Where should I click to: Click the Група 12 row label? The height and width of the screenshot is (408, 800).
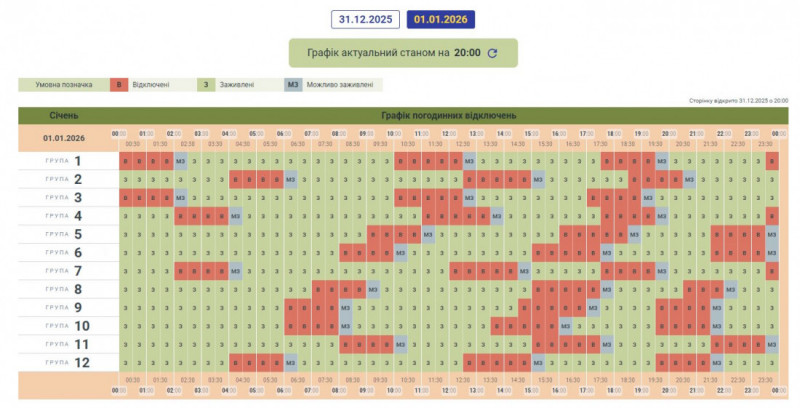tap(67, 362)
